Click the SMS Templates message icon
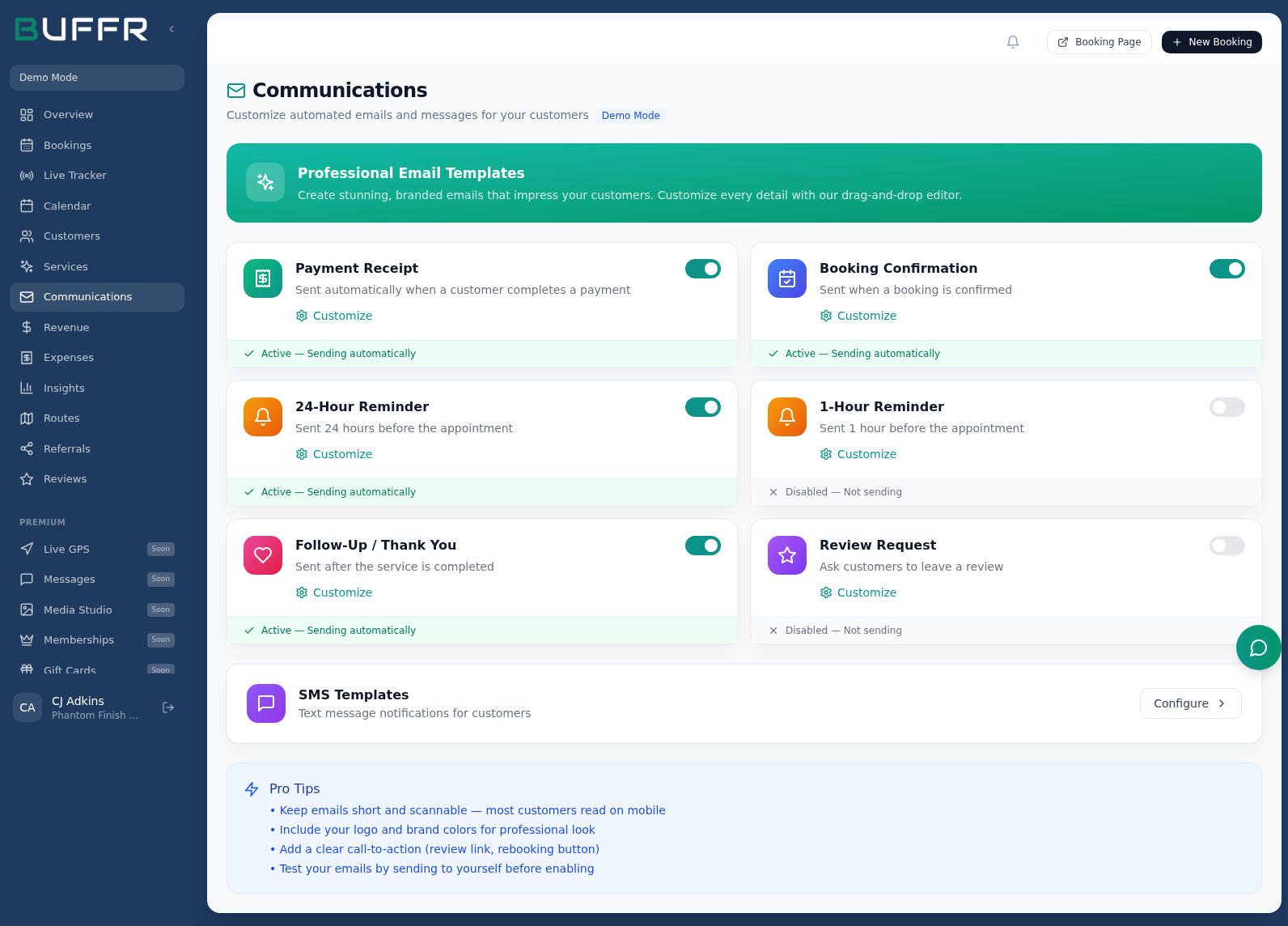 coord(266,703)
